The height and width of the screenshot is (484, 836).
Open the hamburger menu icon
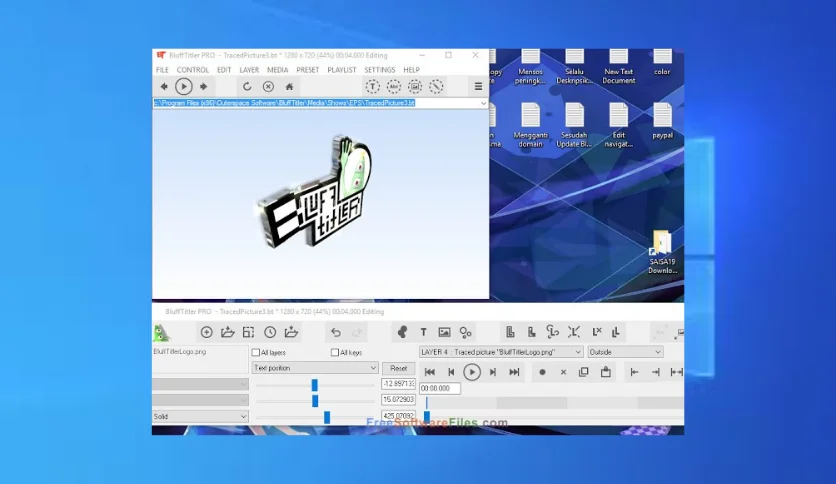(x=478, y=86)
